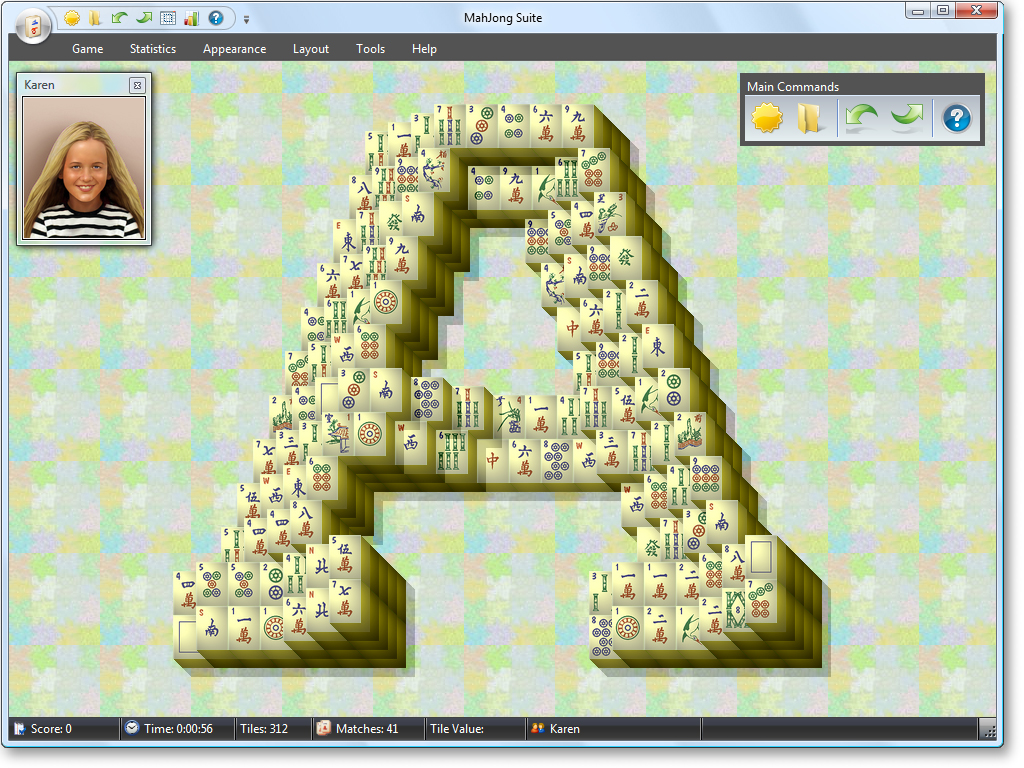
Task: Click the folder Open icon in Main Commands
Action: point(808,119)
